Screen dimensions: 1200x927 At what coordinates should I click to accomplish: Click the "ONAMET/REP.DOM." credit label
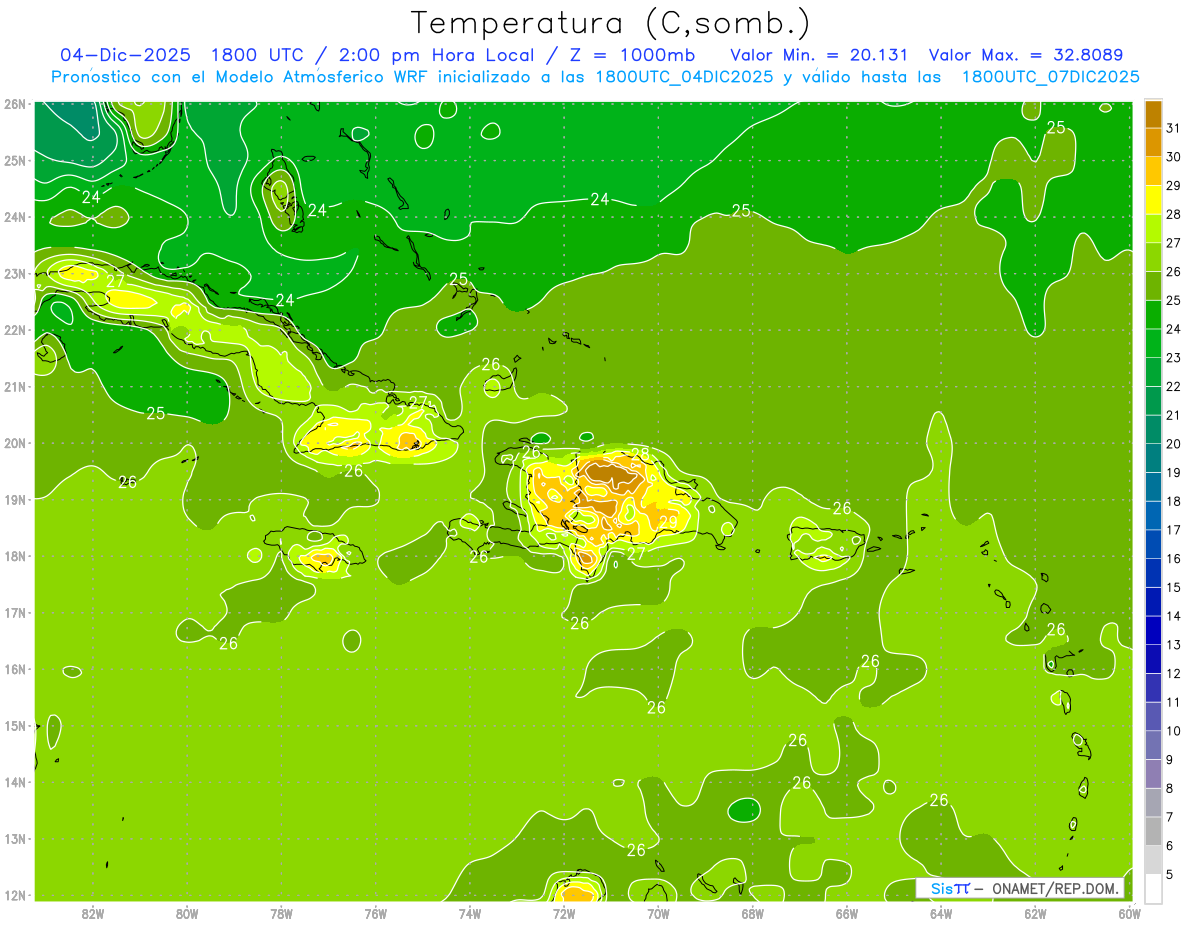point(1055,889)
